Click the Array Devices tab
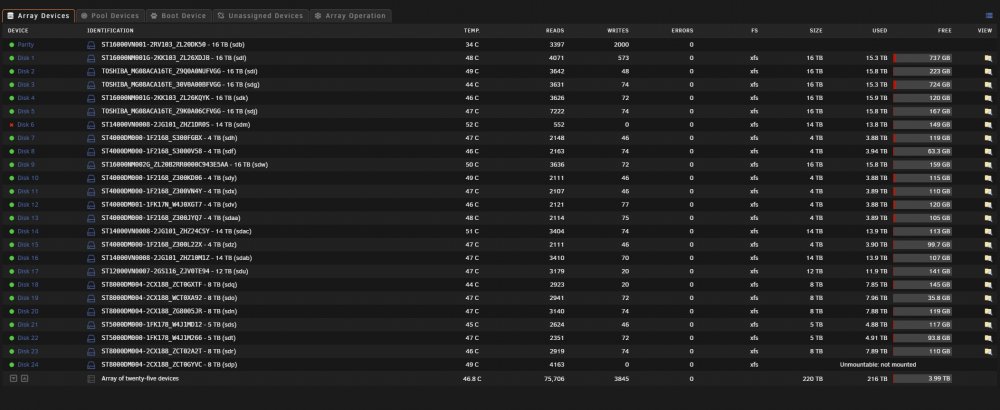 (x=38, y=16)
